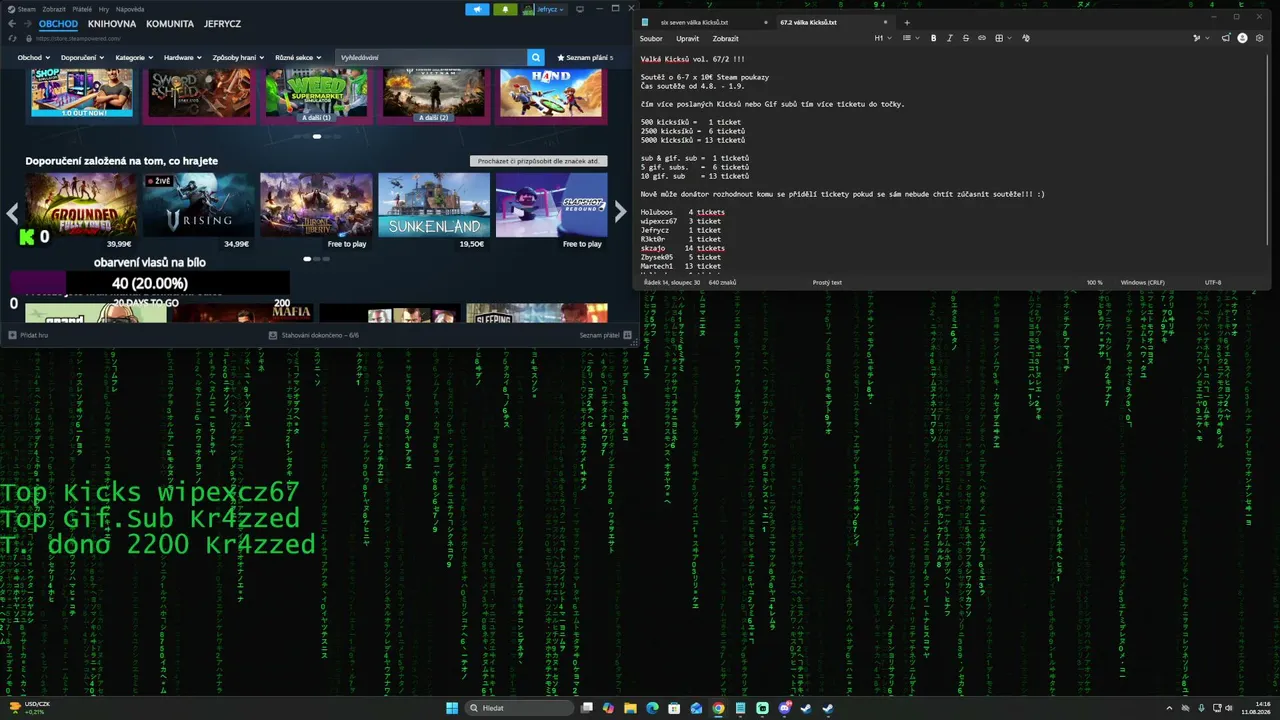Screen dimensions: 1280x720
Task: Open the Soubor menu in Notepad
Action: pos(651,38)
